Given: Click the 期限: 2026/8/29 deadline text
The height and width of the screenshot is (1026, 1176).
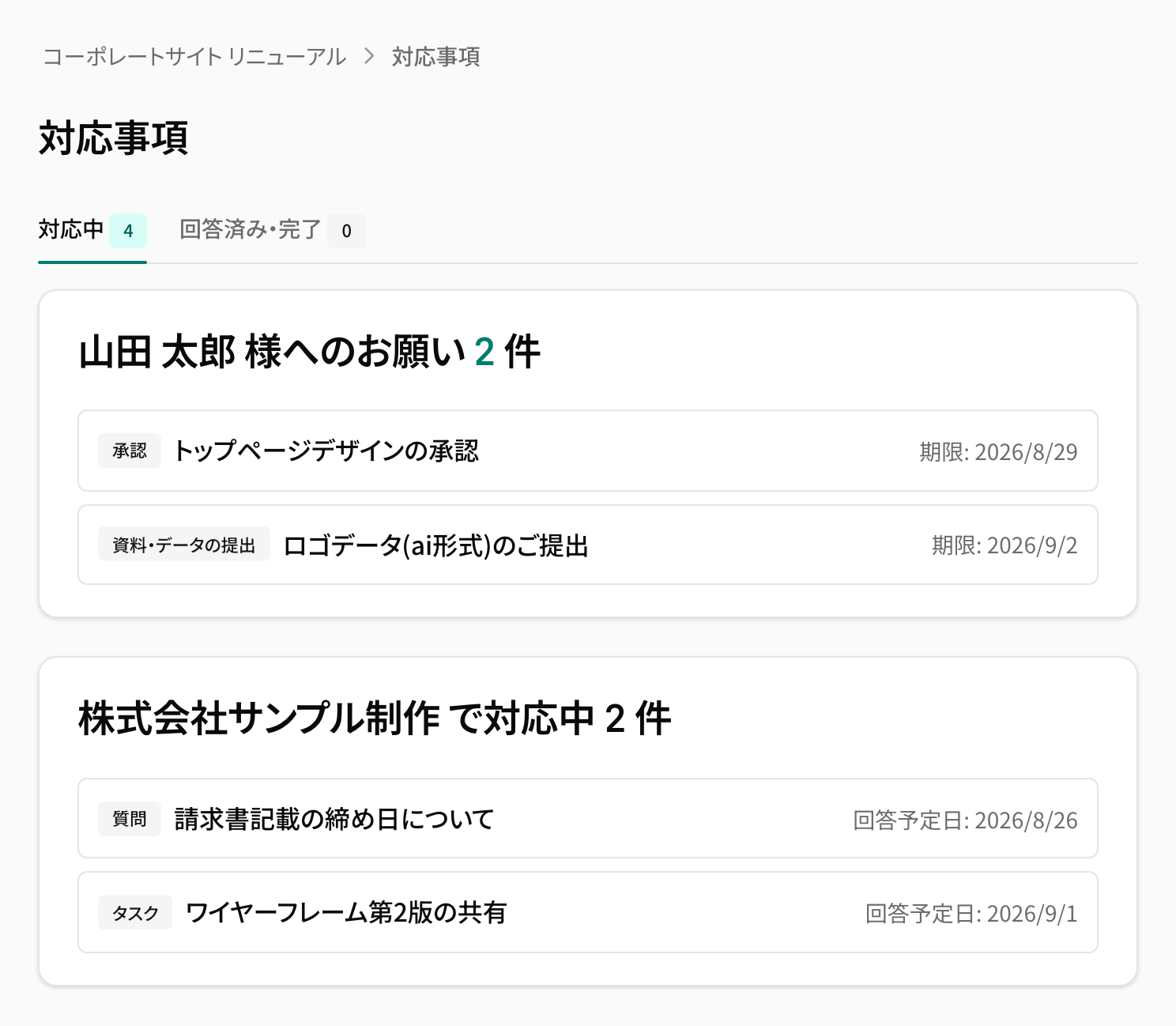Looking at the screenshot, I should point(998,451).
